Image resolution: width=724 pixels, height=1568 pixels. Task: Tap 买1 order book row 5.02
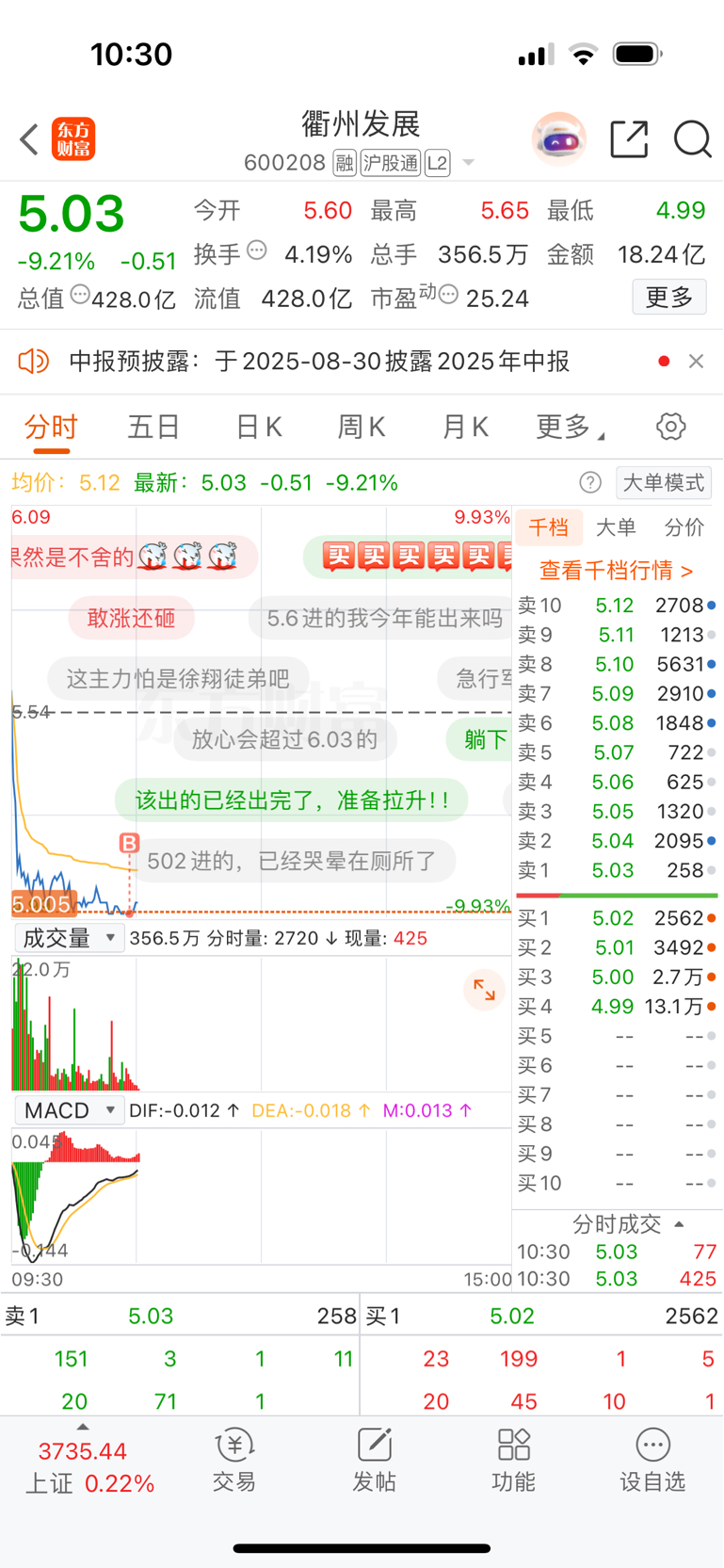(x=617, y=918)
